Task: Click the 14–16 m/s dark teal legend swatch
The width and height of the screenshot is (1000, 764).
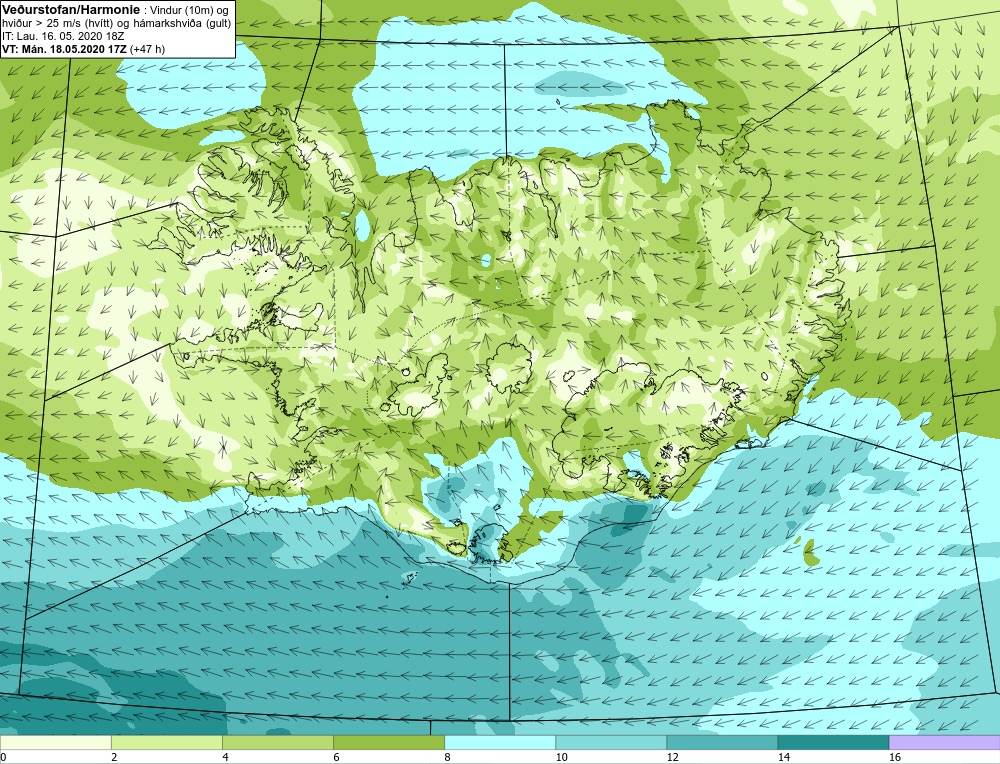Action: tap(833, 742)
